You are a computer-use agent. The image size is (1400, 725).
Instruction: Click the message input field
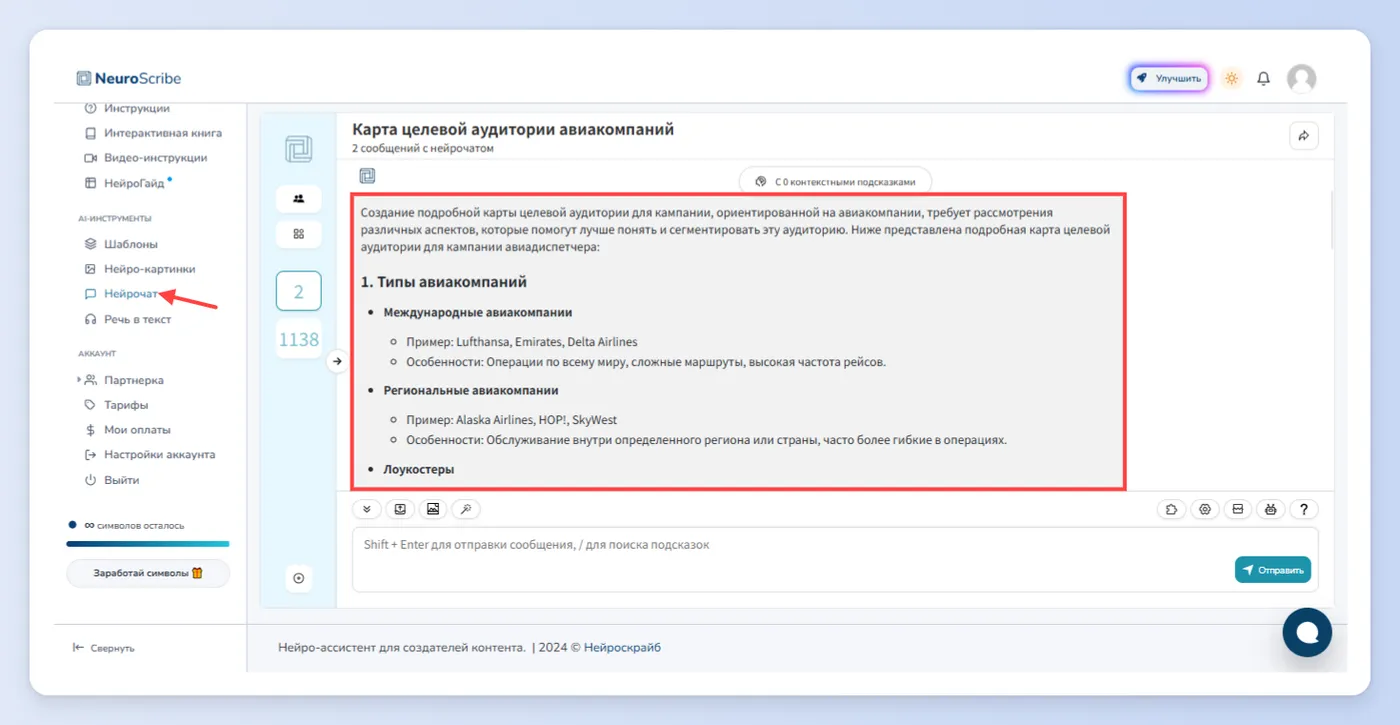tap(835, 559)
